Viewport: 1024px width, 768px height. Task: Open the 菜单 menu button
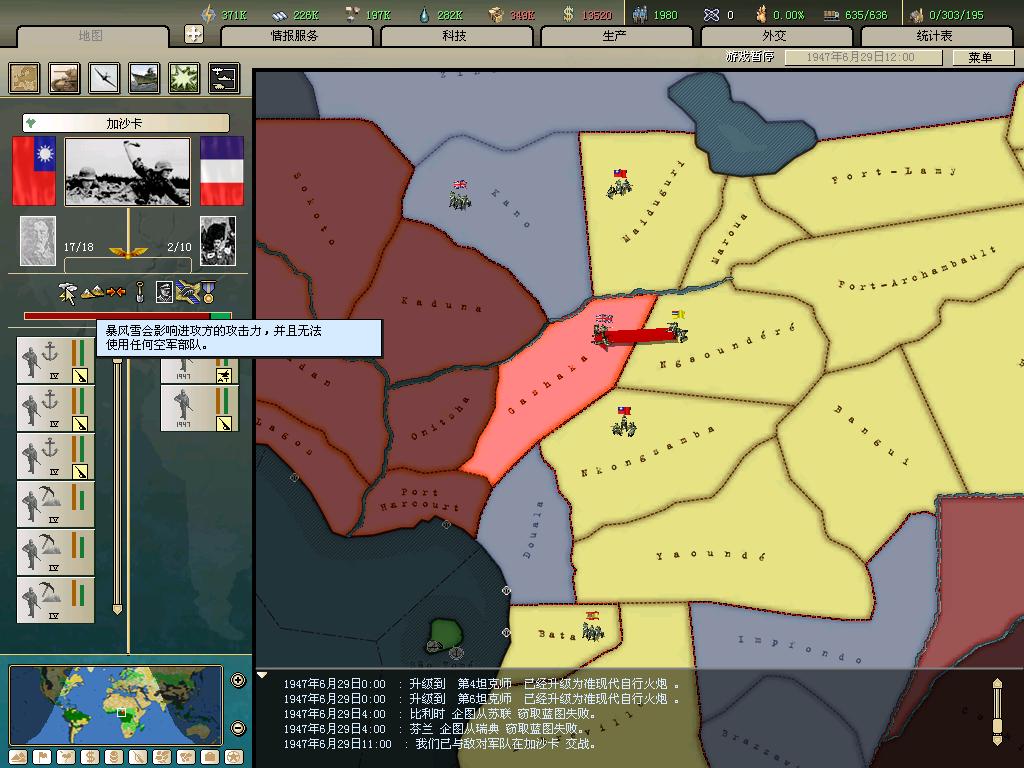click(x=982, y=57)
